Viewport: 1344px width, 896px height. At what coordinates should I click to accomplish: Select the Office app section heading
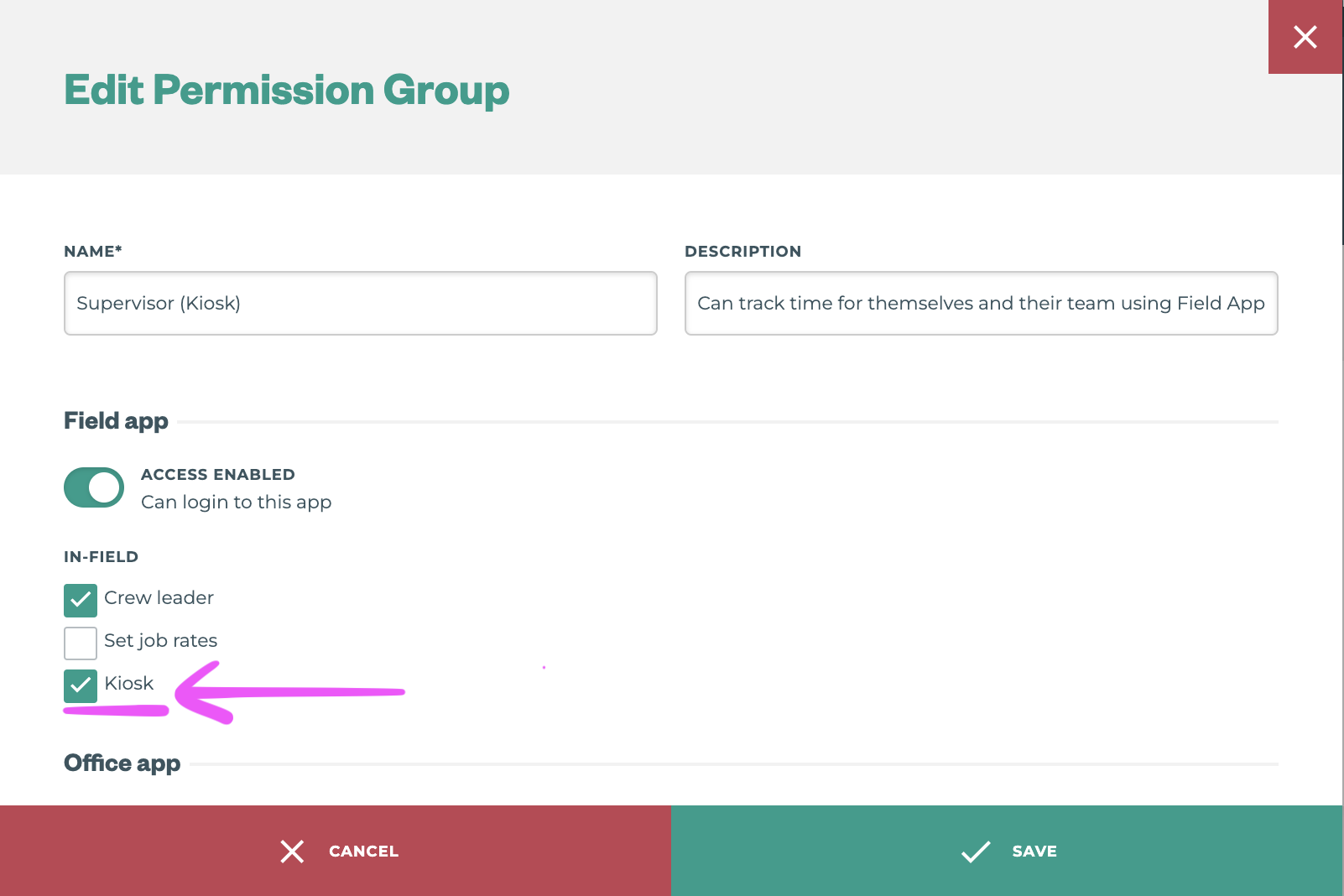pos(122,763)
